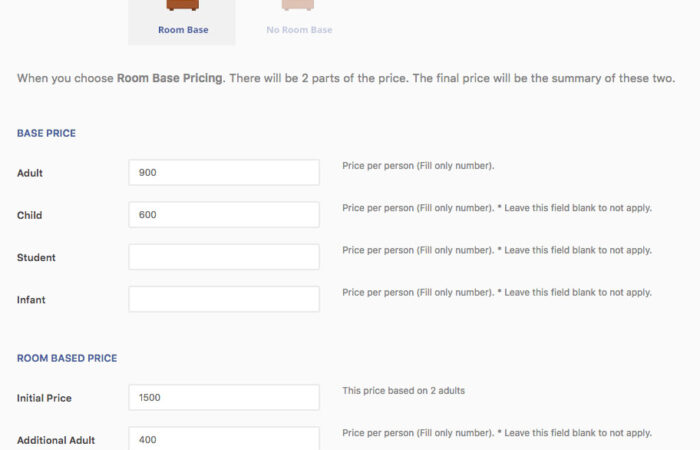Click into the Infant price field
700x450 pixels.
pyautogui.click(x=224, y=299)
